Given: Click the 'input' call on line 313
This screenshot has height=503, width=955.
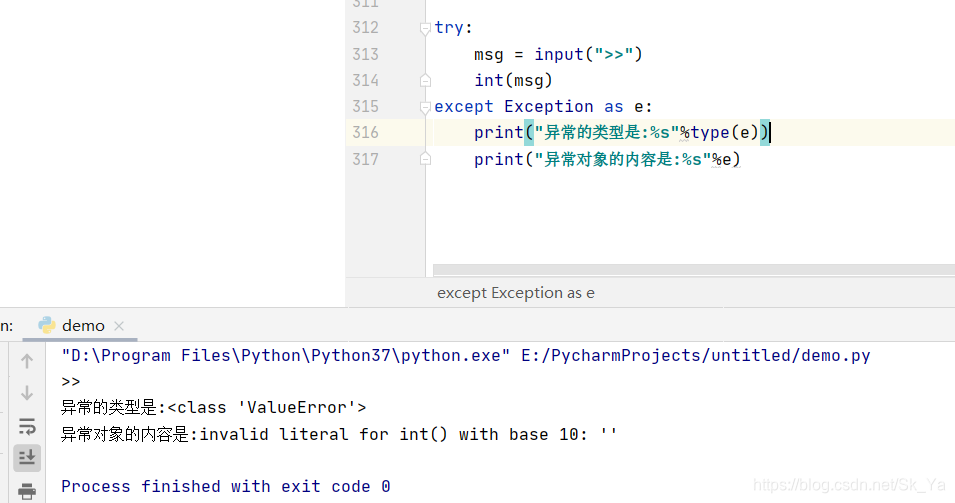Looking at the screenshot, I should 559,54.
